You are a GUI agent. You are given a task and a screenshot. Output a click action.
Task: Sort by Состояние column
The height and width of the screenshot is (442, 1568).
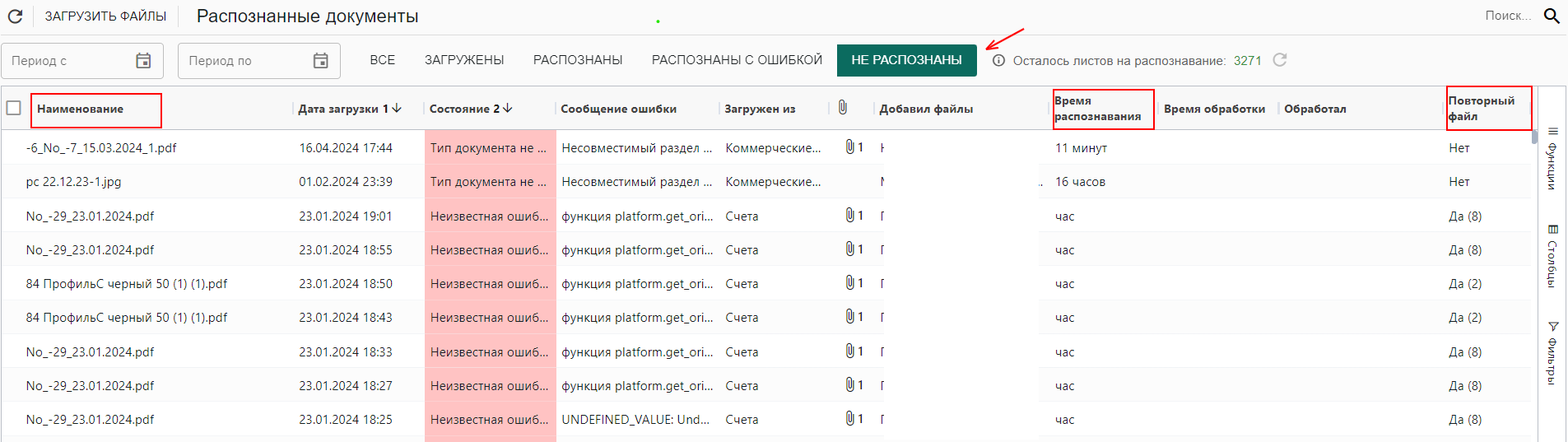471,109
